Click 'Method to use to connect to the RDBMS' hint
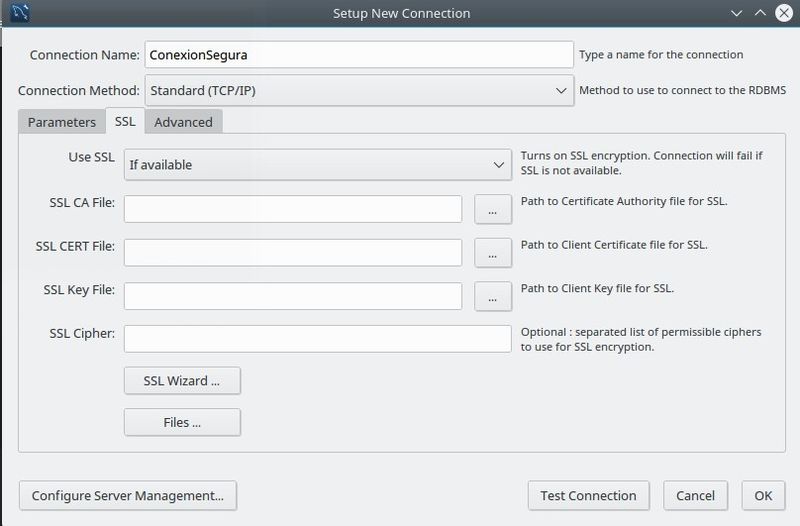This screenshot has height=526, width=800. 682,90
